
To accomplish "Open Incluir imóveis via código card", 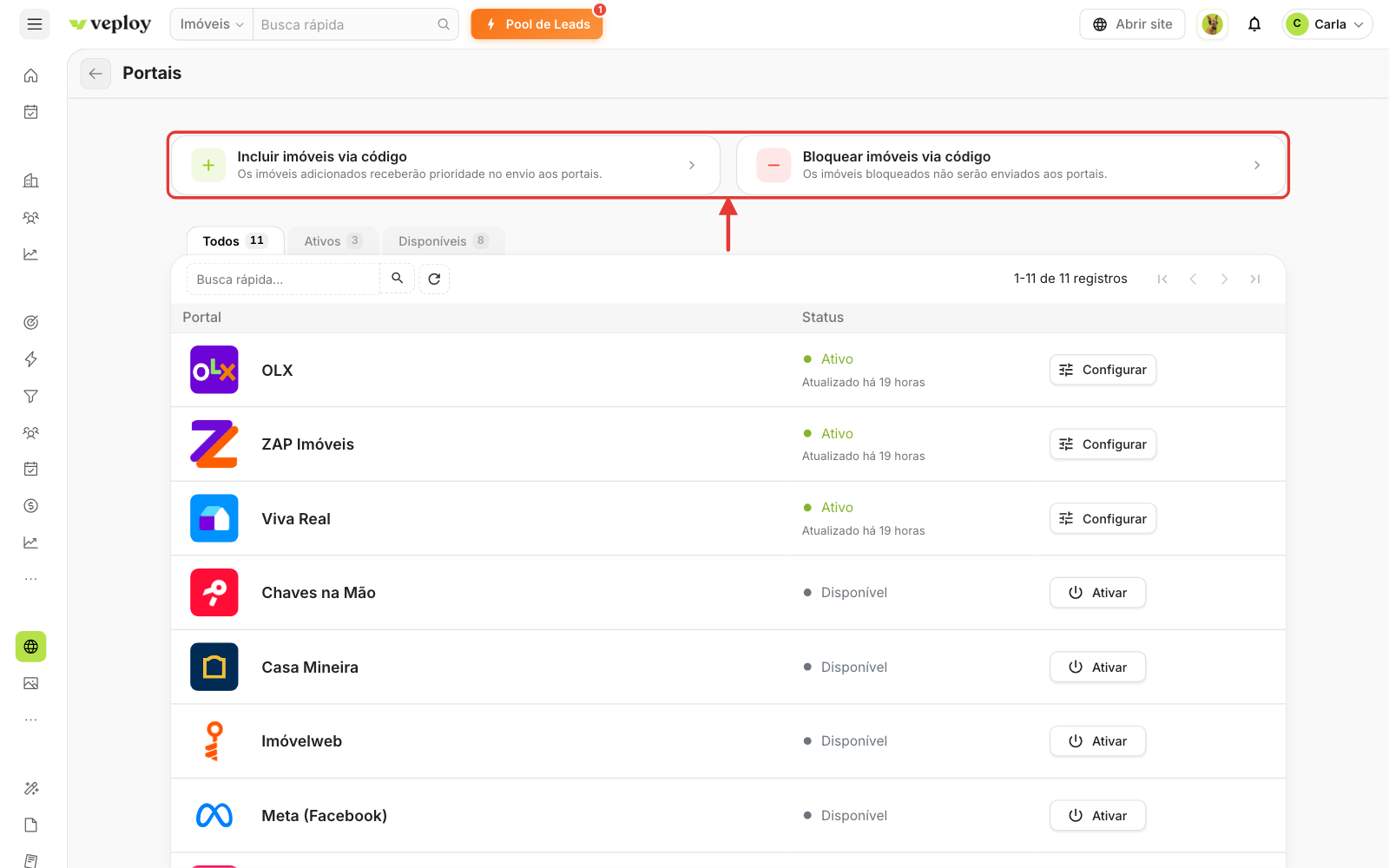I will (x=445, y=165).
